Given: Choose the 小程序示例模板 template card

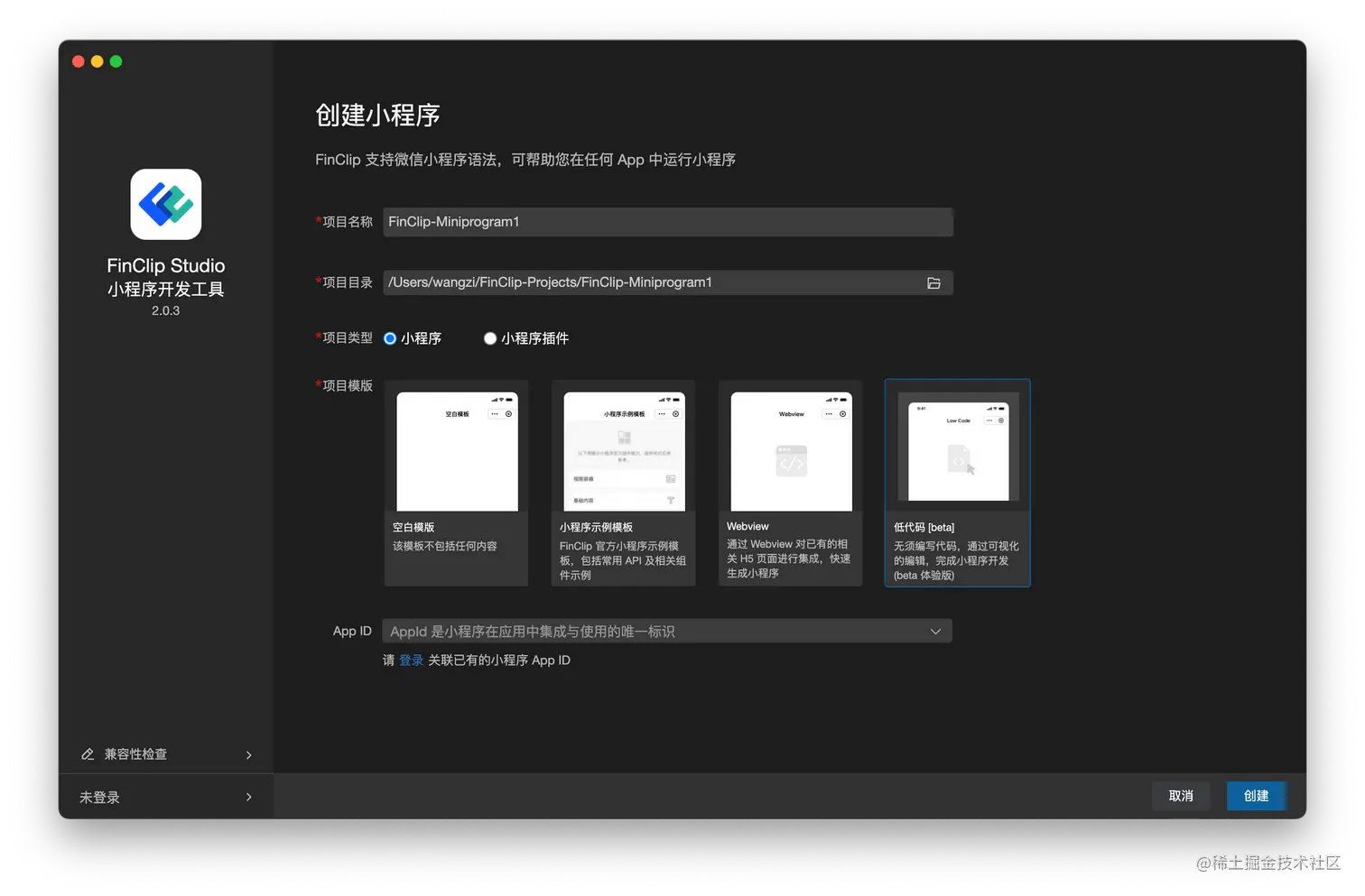Looking at the screenshot, I should click(624, 484).
